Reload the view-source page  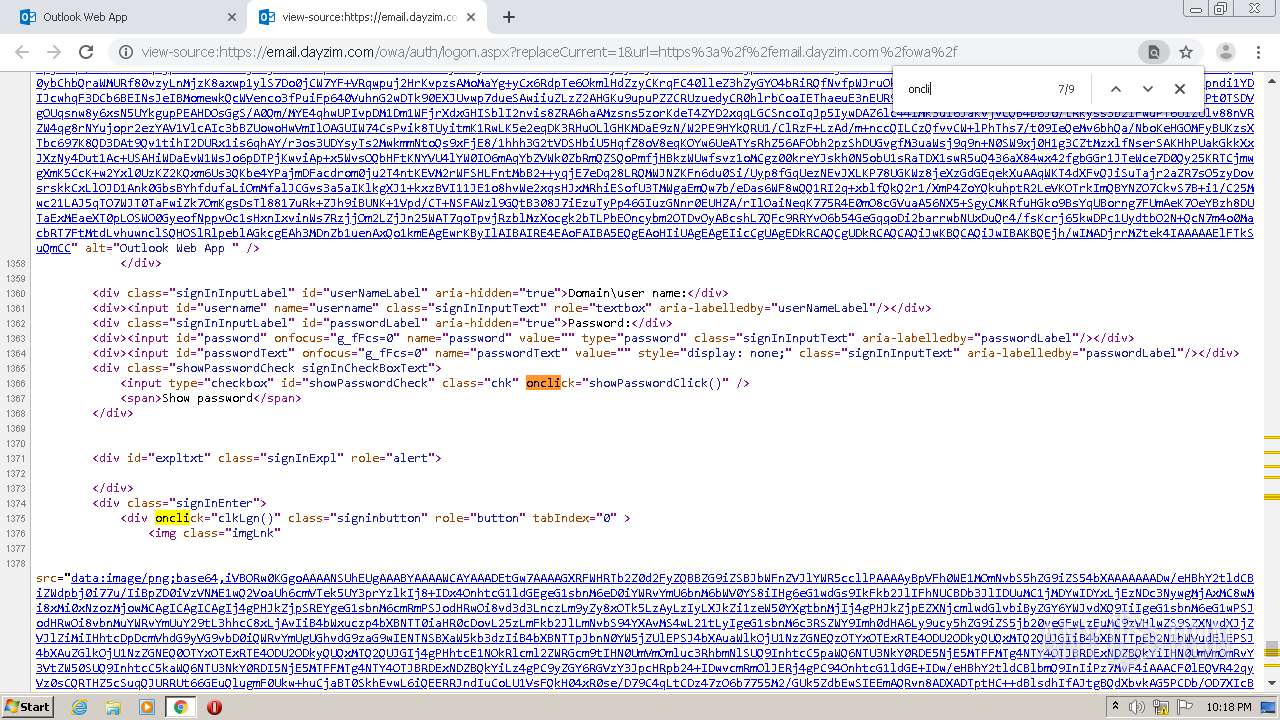(86, 52)
